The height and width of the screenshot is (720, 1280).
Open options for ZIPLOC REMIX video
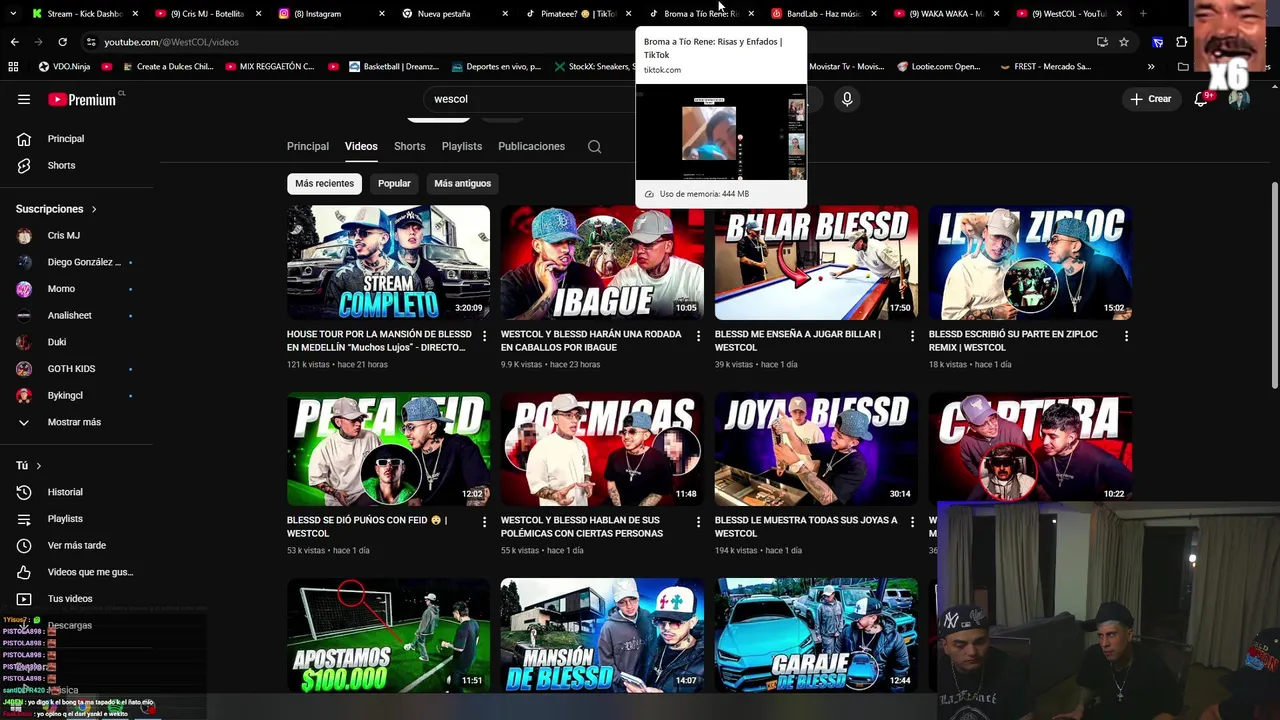[1126, 336]
